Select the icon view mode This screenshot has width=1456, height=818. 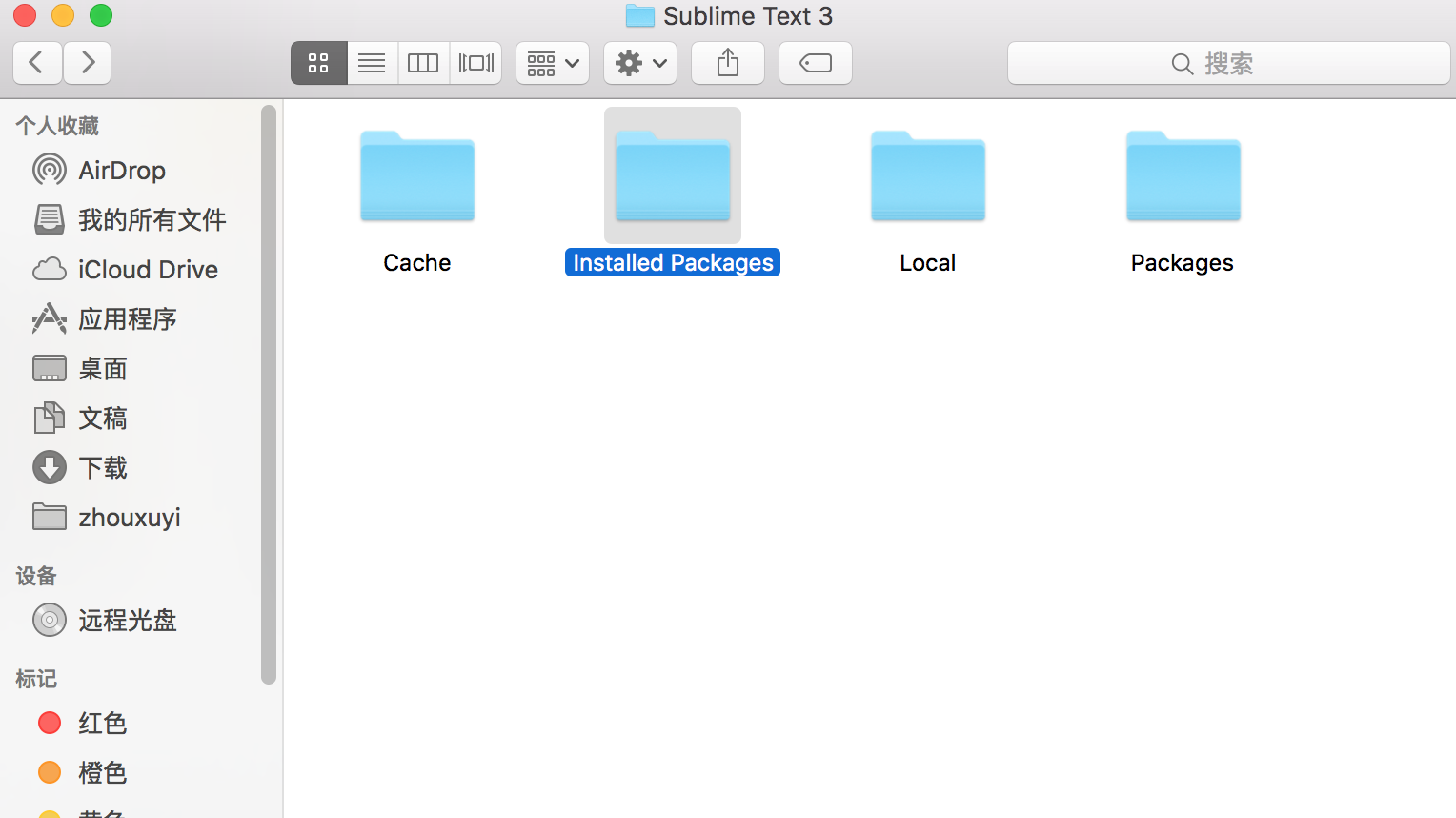(318, 63)
